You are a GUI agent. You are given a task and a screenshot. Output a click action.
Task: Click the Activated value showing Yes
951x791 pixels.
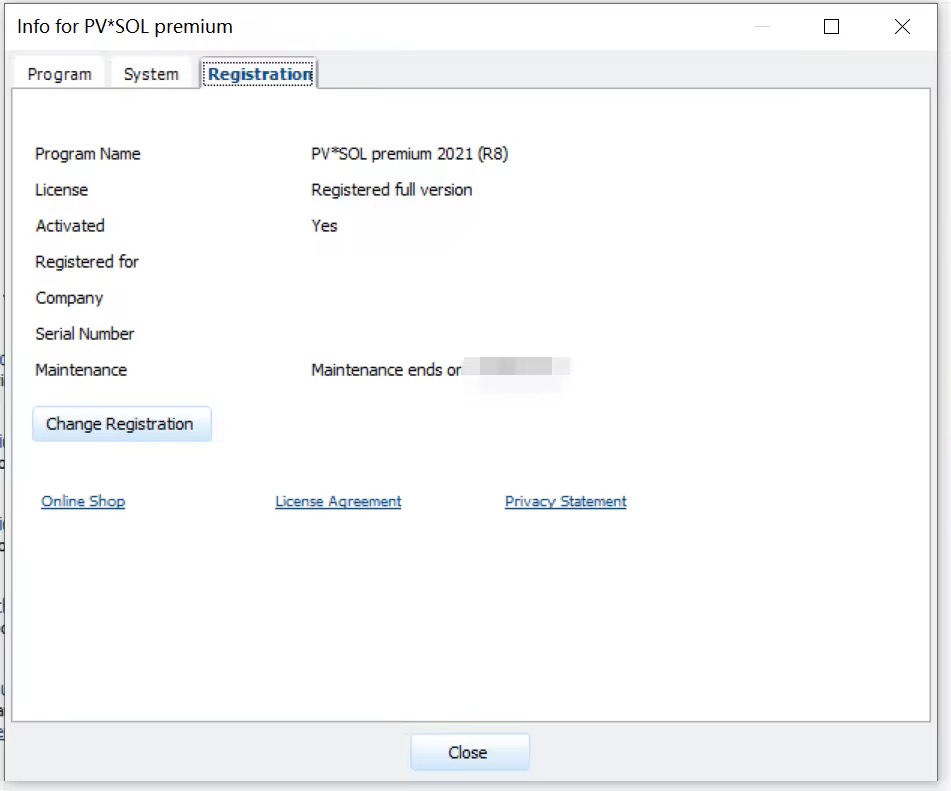(323, 226)
